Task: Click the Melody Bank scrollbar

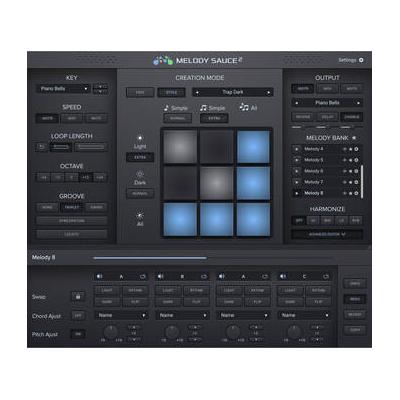Action: pos(362,181)
